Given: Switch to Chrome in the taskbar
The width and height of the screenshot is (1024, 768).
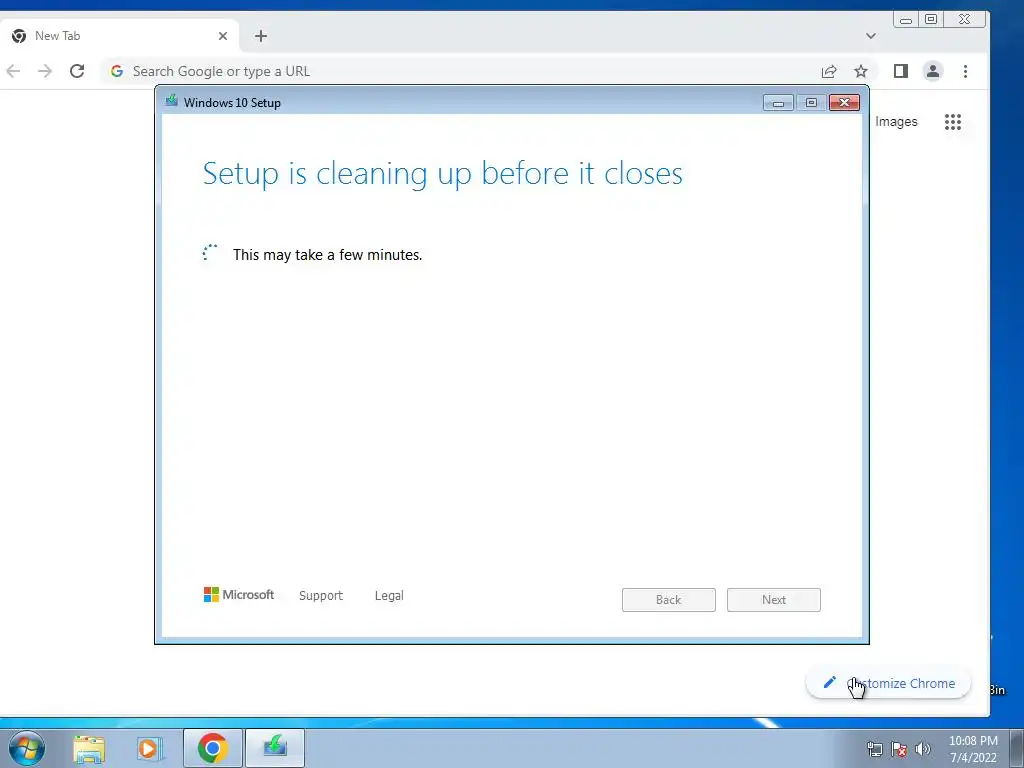Looking at the screenshot, I should point(212,748).
